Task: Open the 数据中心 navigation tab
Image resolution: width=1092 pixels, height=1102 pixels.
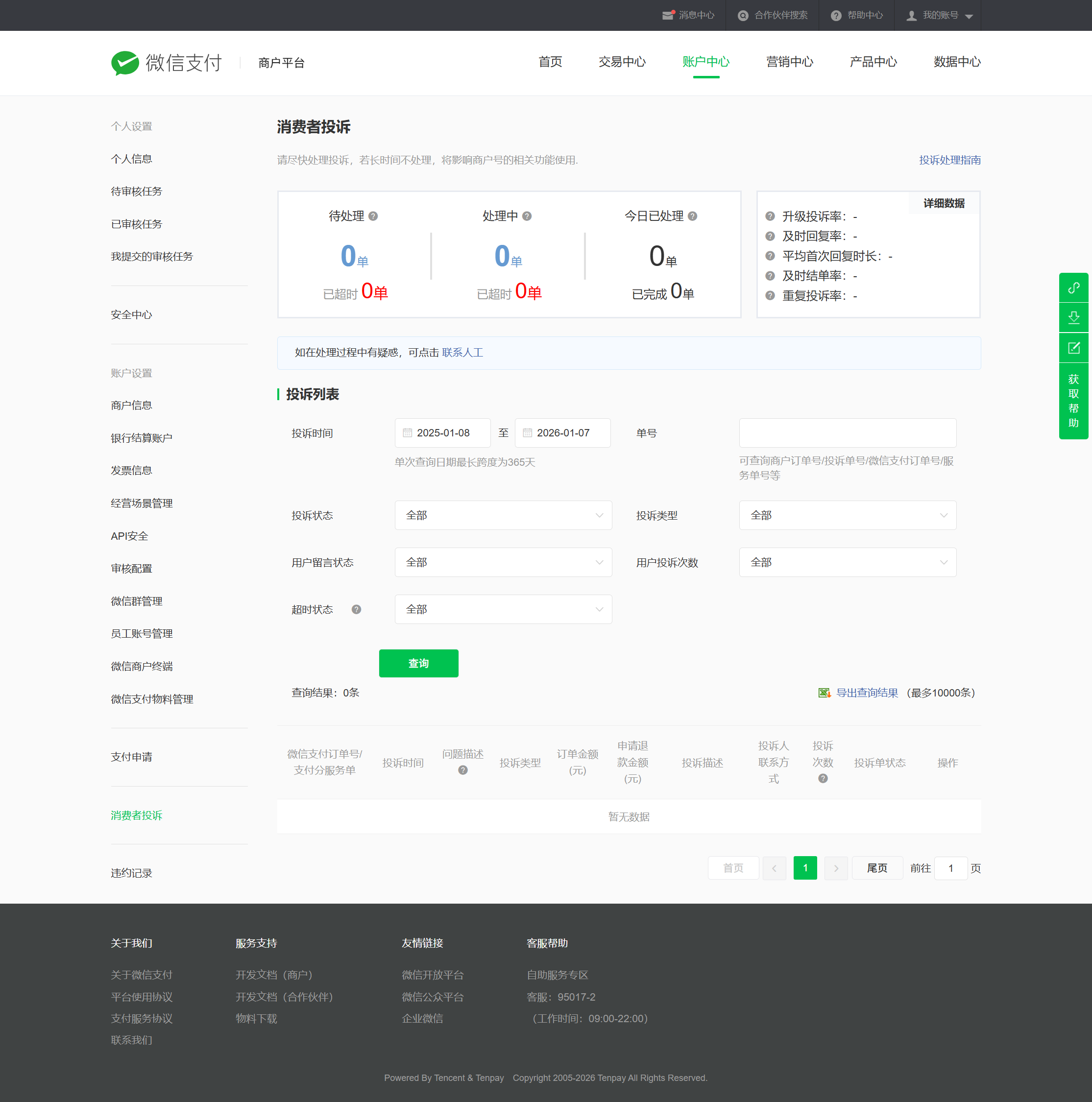Action: tap(956, 62)
